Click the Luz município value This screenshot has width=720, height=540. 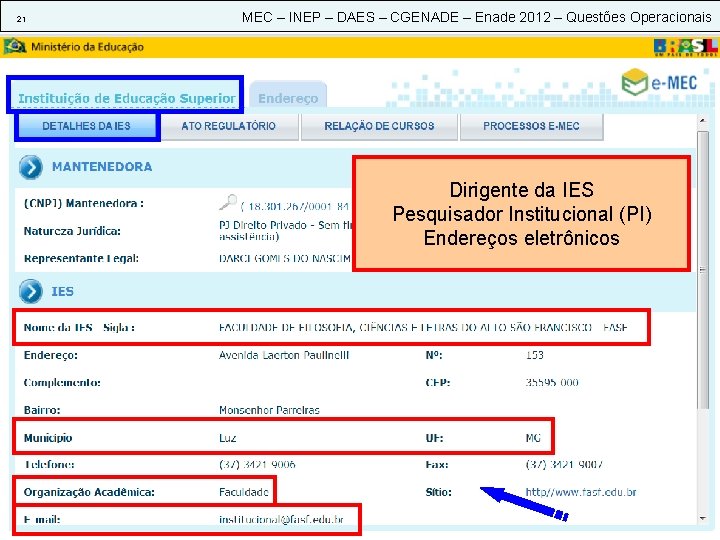tap(228, 438)
